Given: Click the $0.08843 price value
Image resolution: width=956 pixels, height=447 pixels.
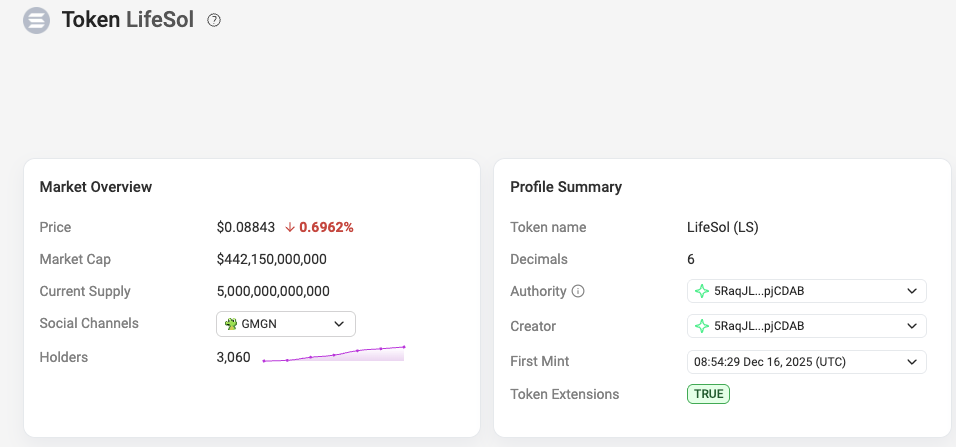Looking at the screenshot, I should tap(245, 227).
